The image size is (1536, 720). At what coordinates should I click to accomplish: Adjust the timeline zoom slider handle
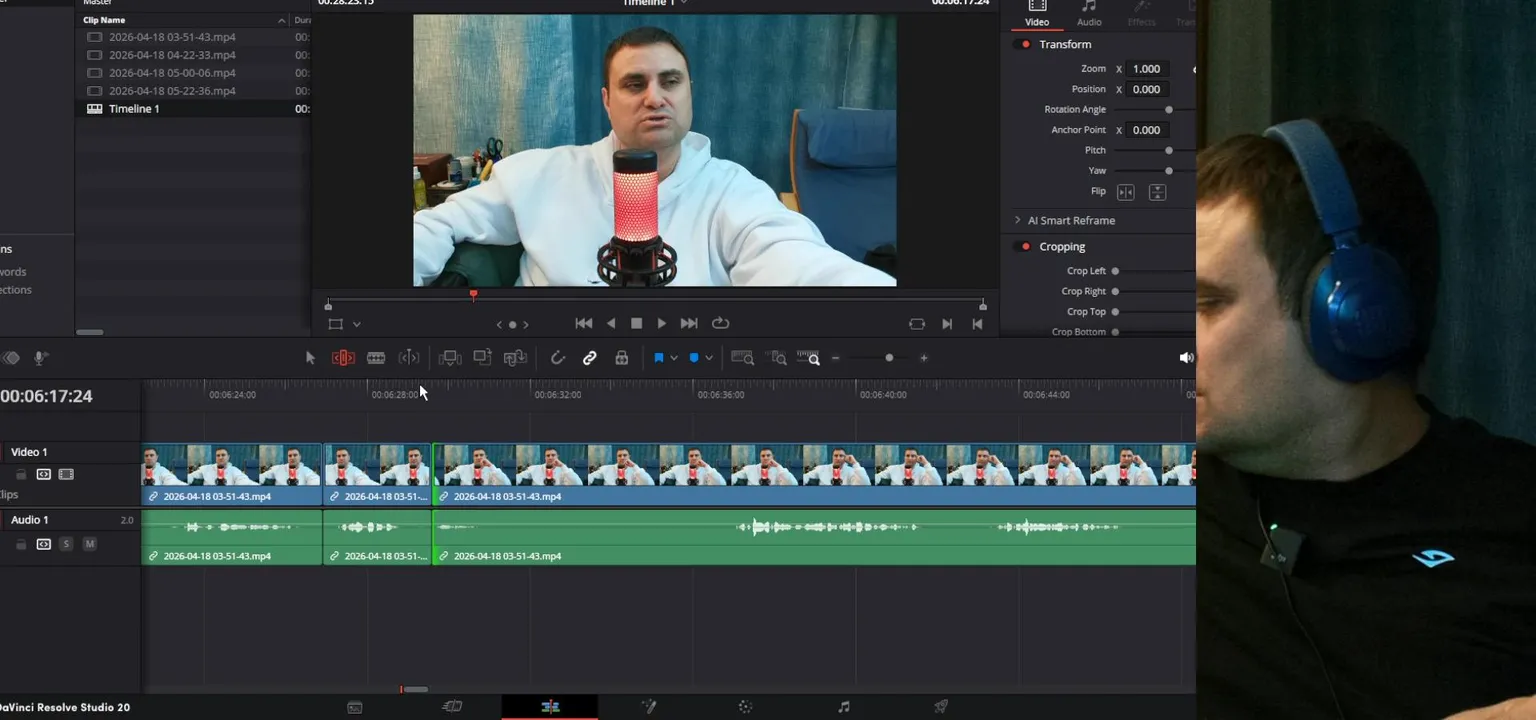click(x=889, y=358)
